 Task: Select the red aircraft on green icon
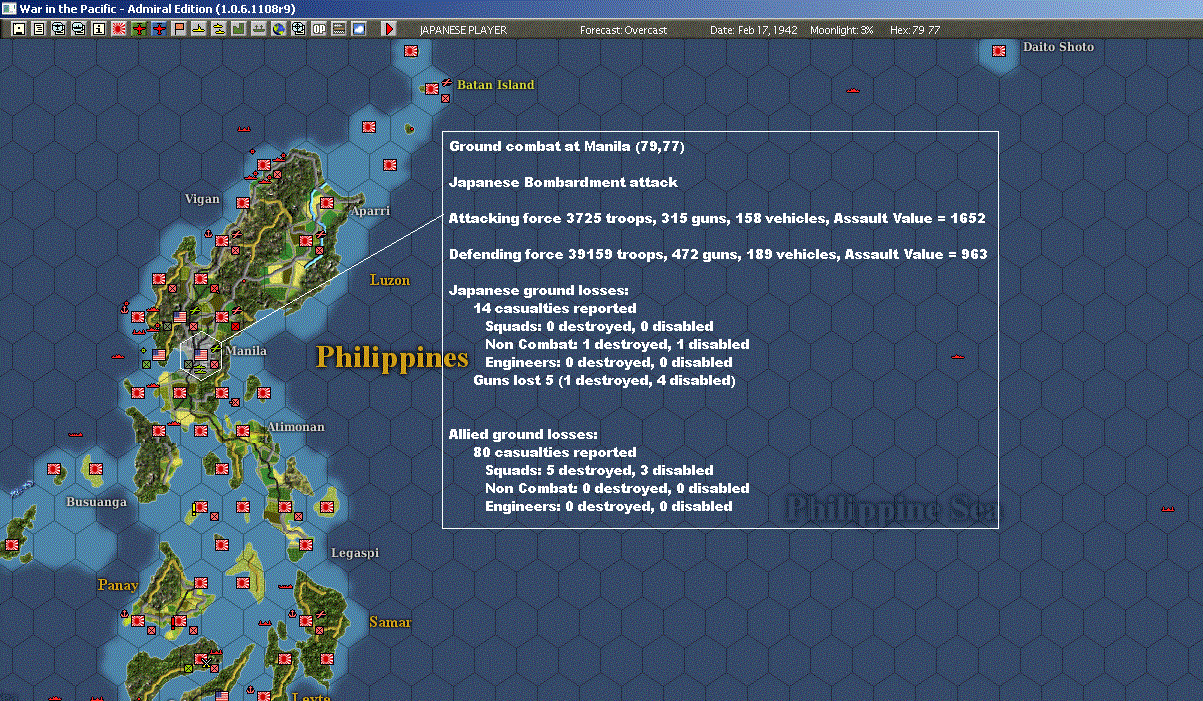click(139, 30)
